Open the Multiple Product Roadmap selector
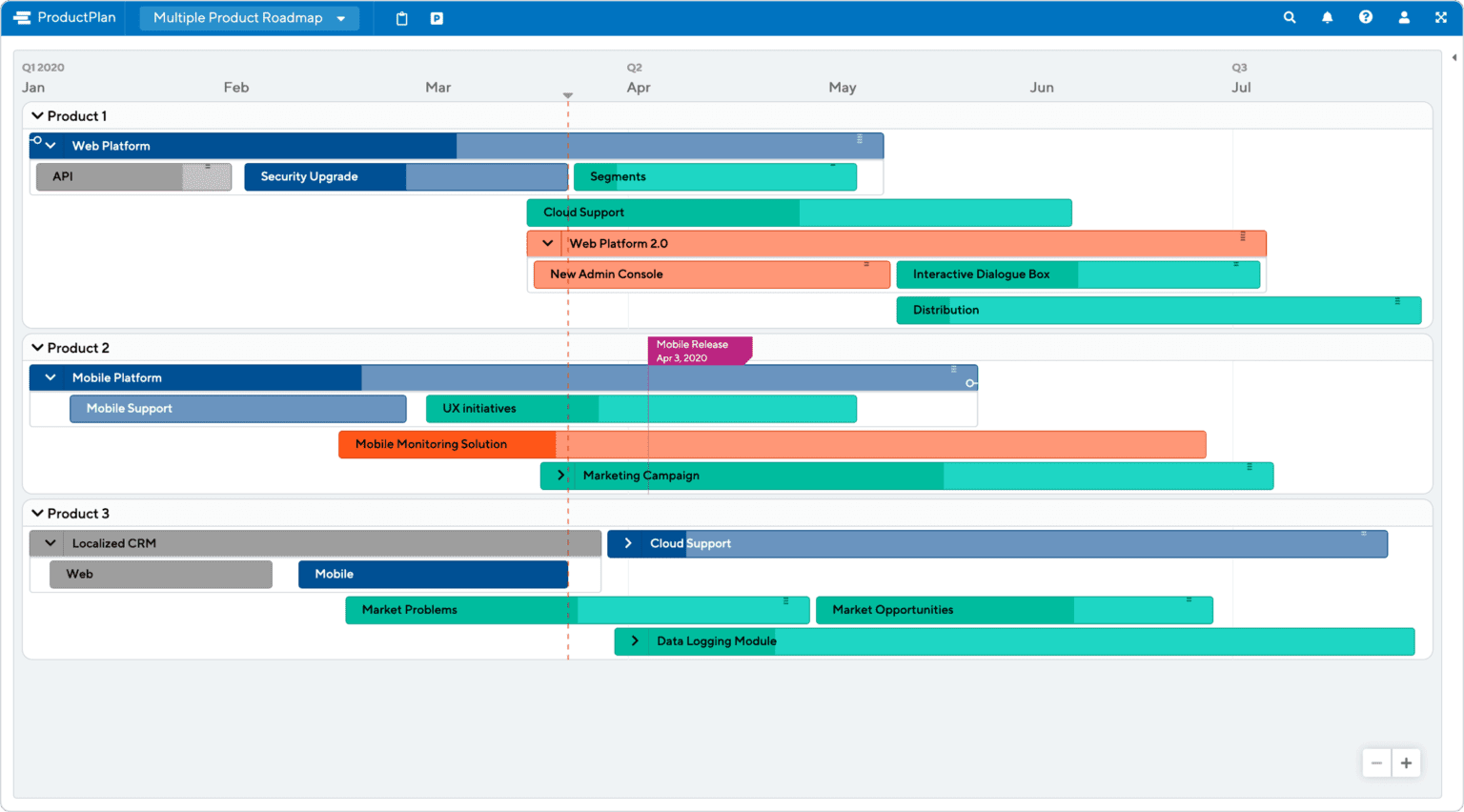 click(248, 17)
